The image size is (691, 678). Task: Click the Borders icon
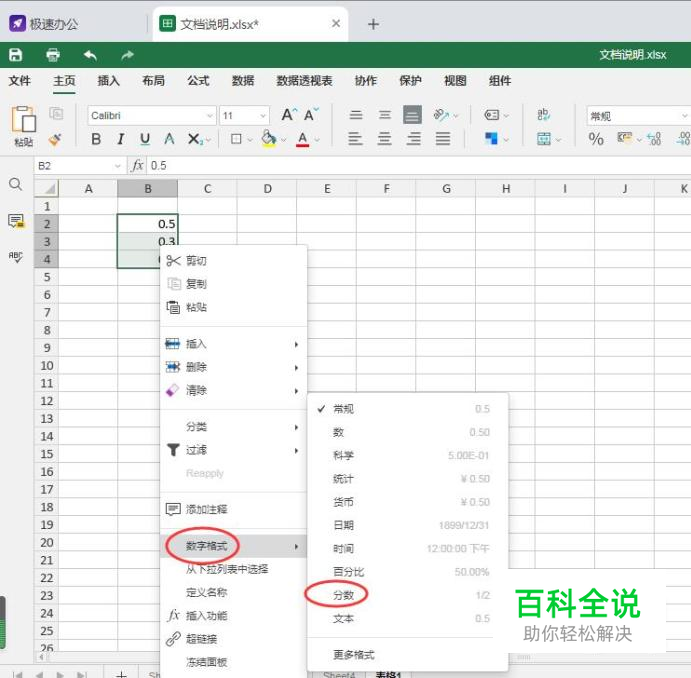(237, 139)
